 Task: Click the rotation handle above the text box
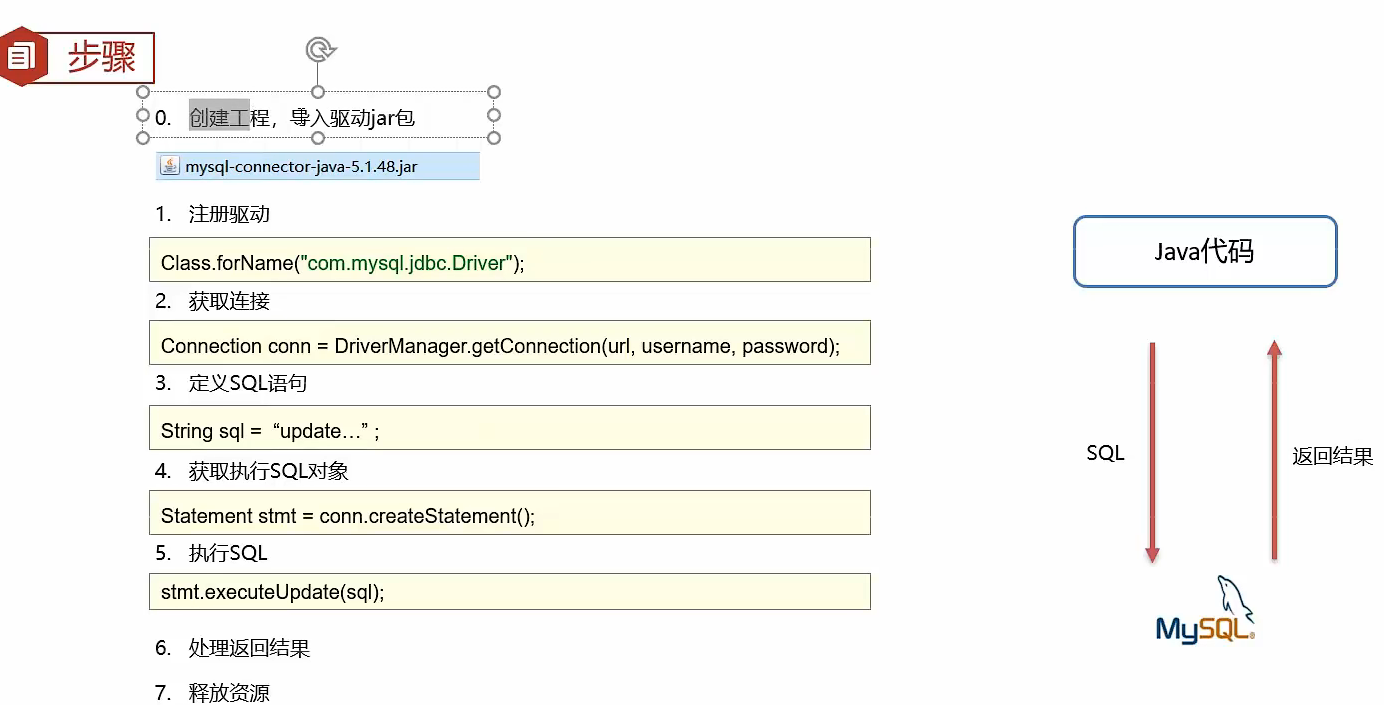pyautogui.click(x=319, y=50)
